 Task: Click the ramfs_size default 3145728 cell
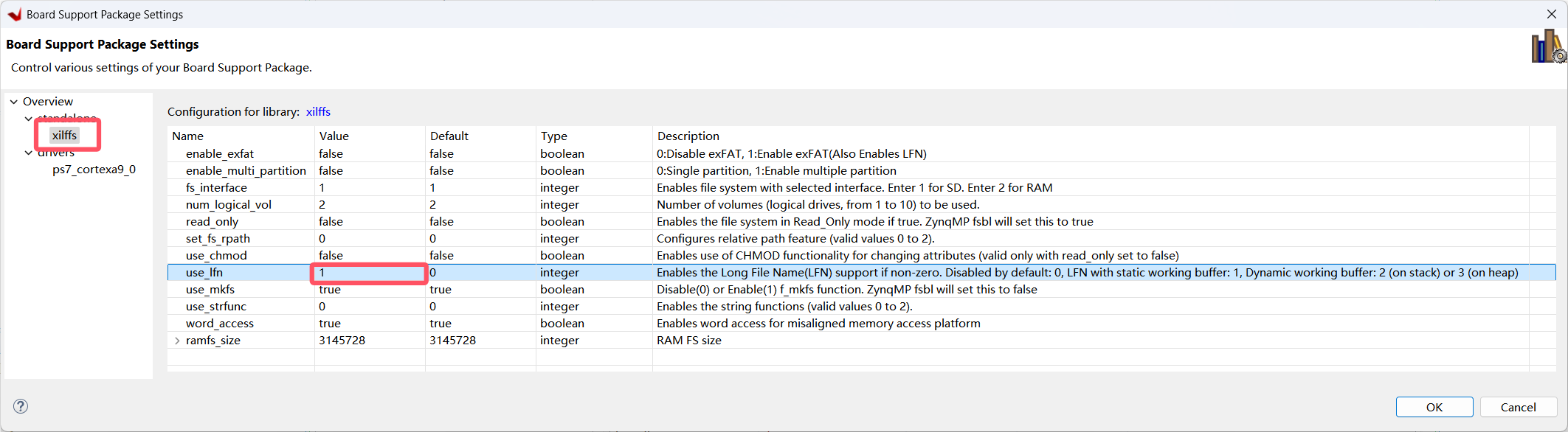[x=480, y=341]
